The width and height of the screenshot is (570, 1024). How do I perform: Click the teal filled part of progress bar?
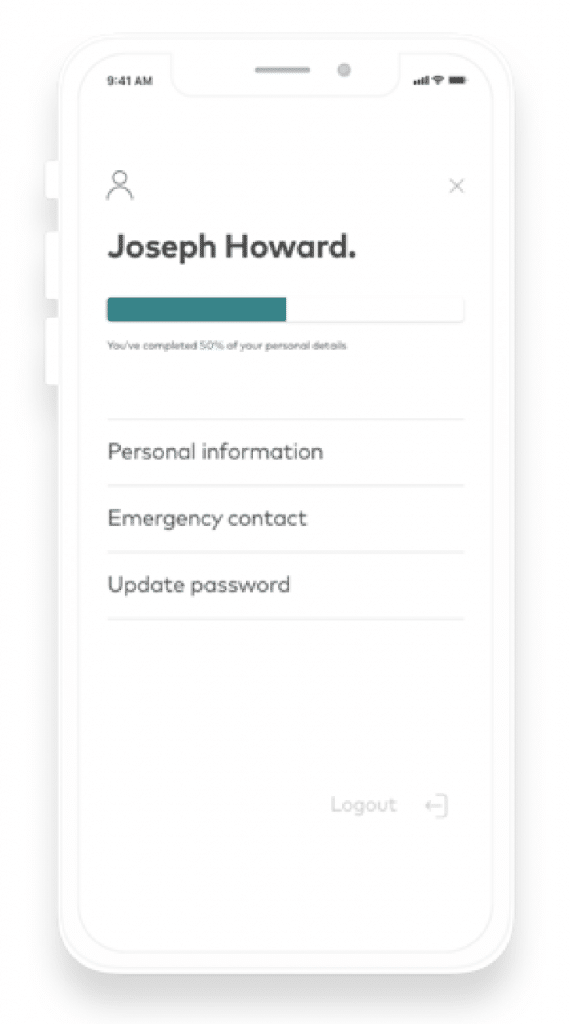pyautogui.click(x=197, y=310)
